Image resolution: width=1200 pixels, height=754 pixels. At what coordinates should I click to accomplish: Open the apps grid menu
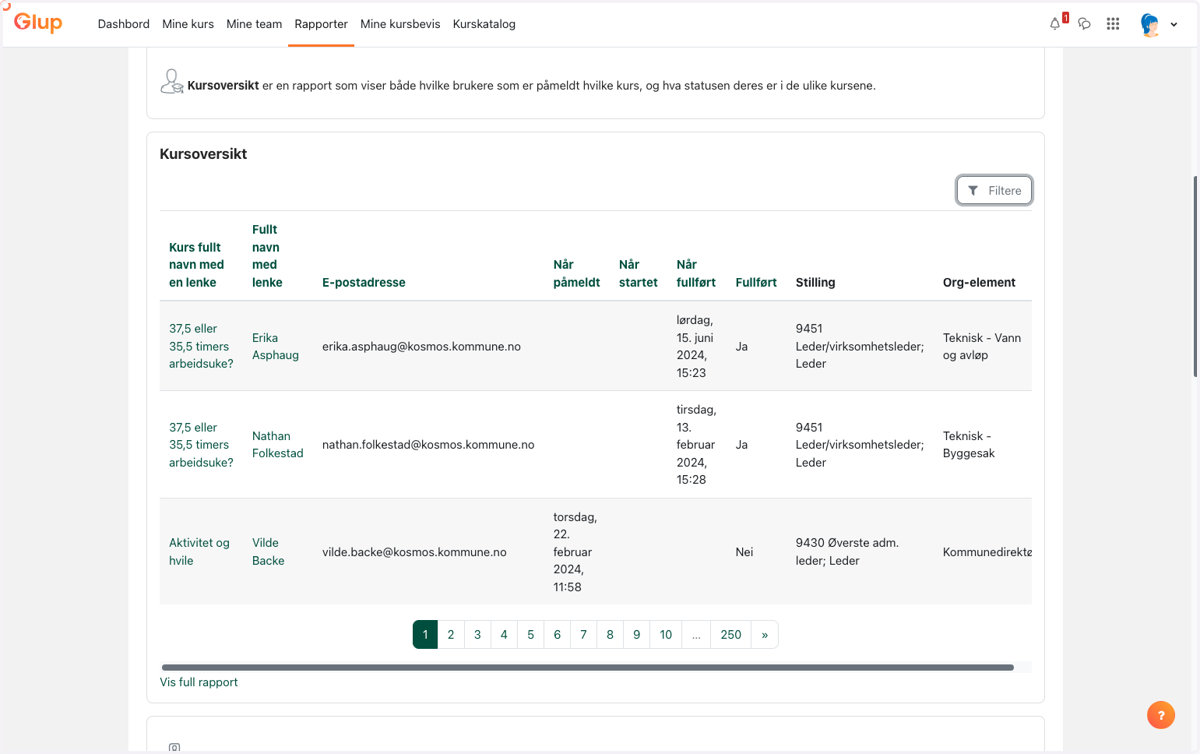(x=1113, y=23)
